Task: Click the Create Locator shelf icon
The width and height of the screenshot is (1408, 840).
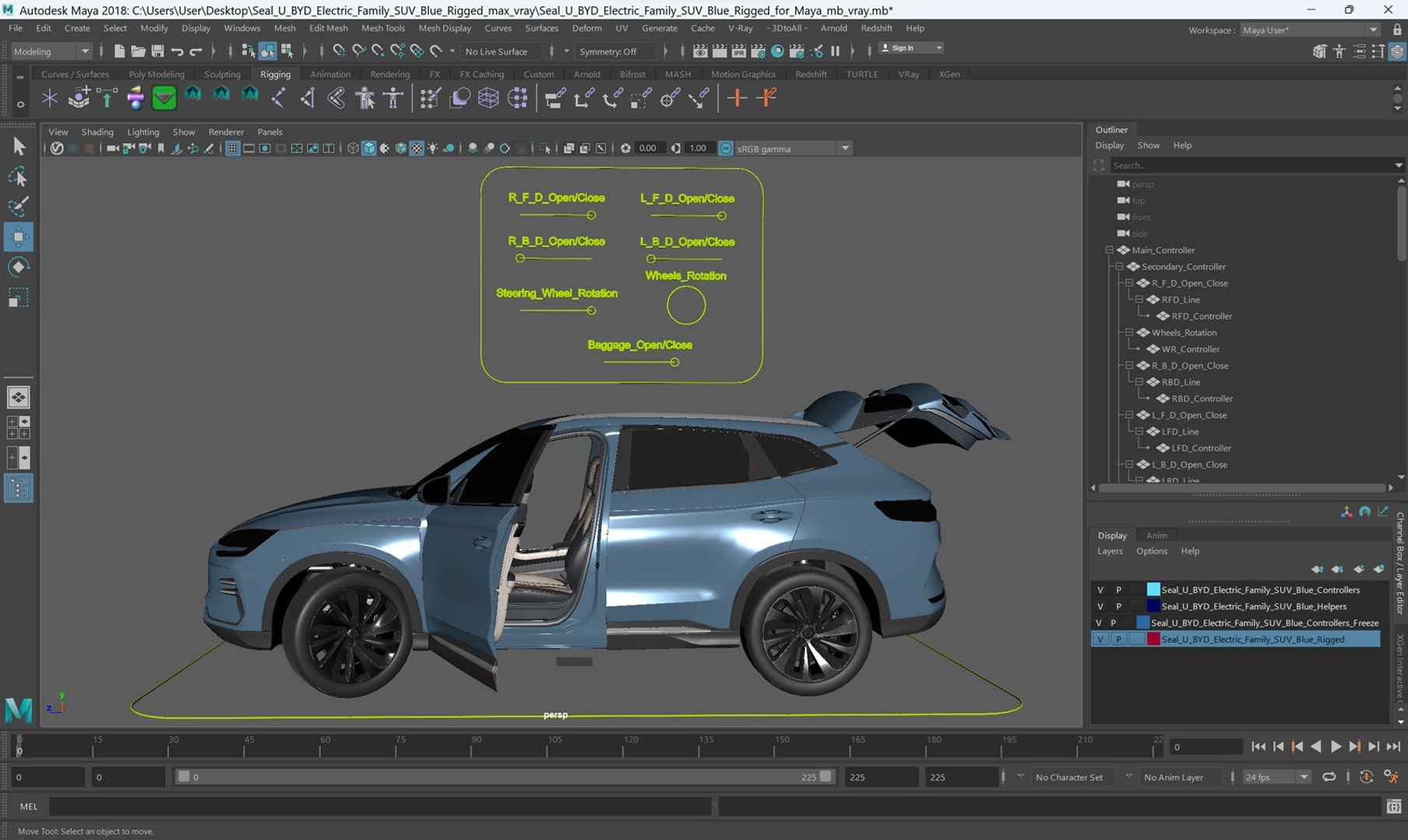Action: [50, 98]
